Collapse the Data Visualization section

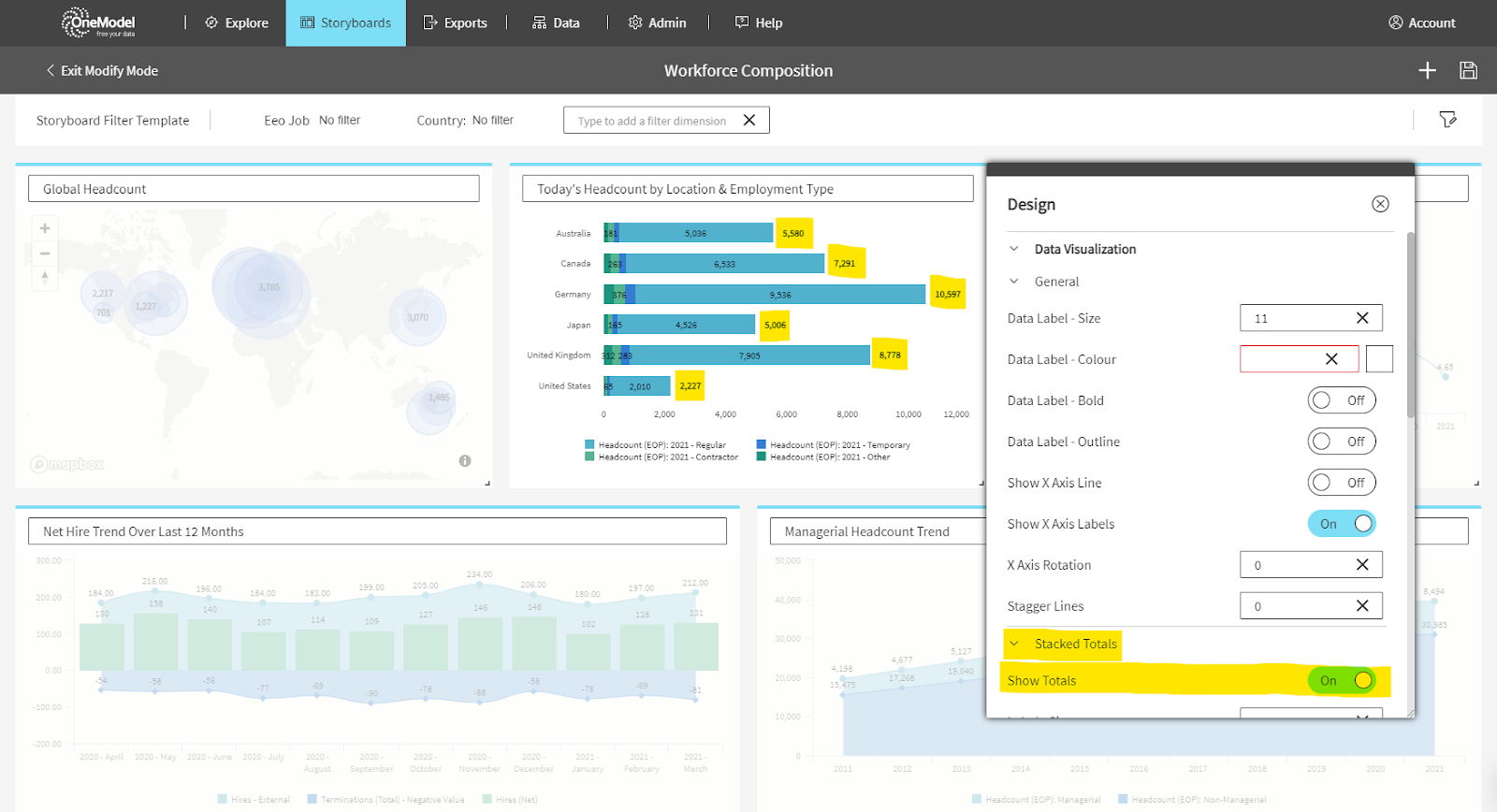coord(1014,249)
